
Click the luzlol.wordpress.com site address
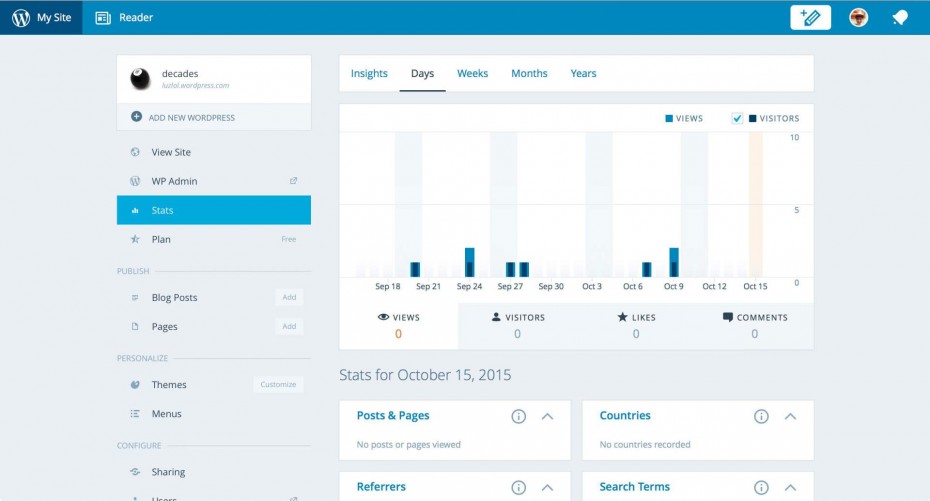(196, 85)
